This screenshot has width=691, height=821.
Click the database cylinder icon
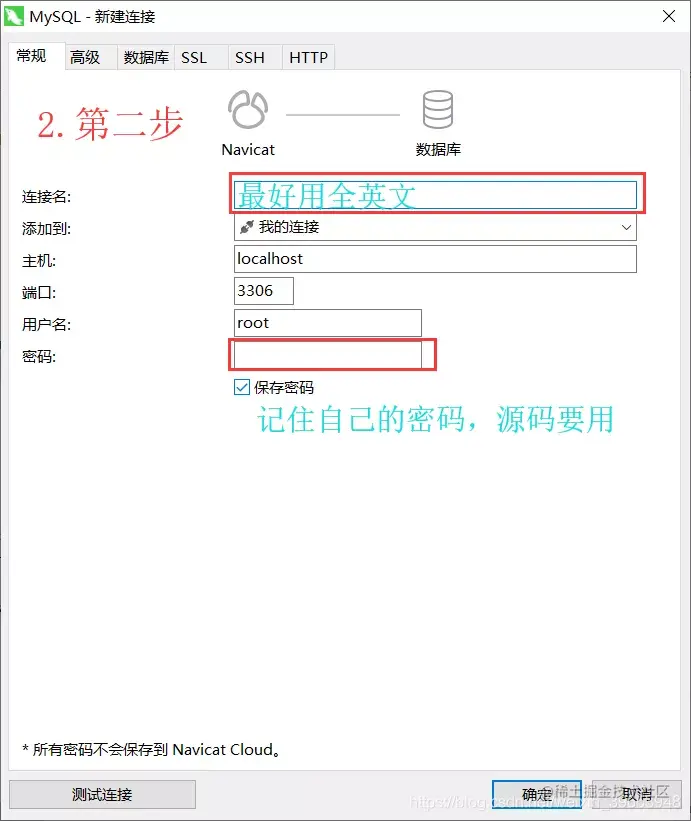coord(438,110)
